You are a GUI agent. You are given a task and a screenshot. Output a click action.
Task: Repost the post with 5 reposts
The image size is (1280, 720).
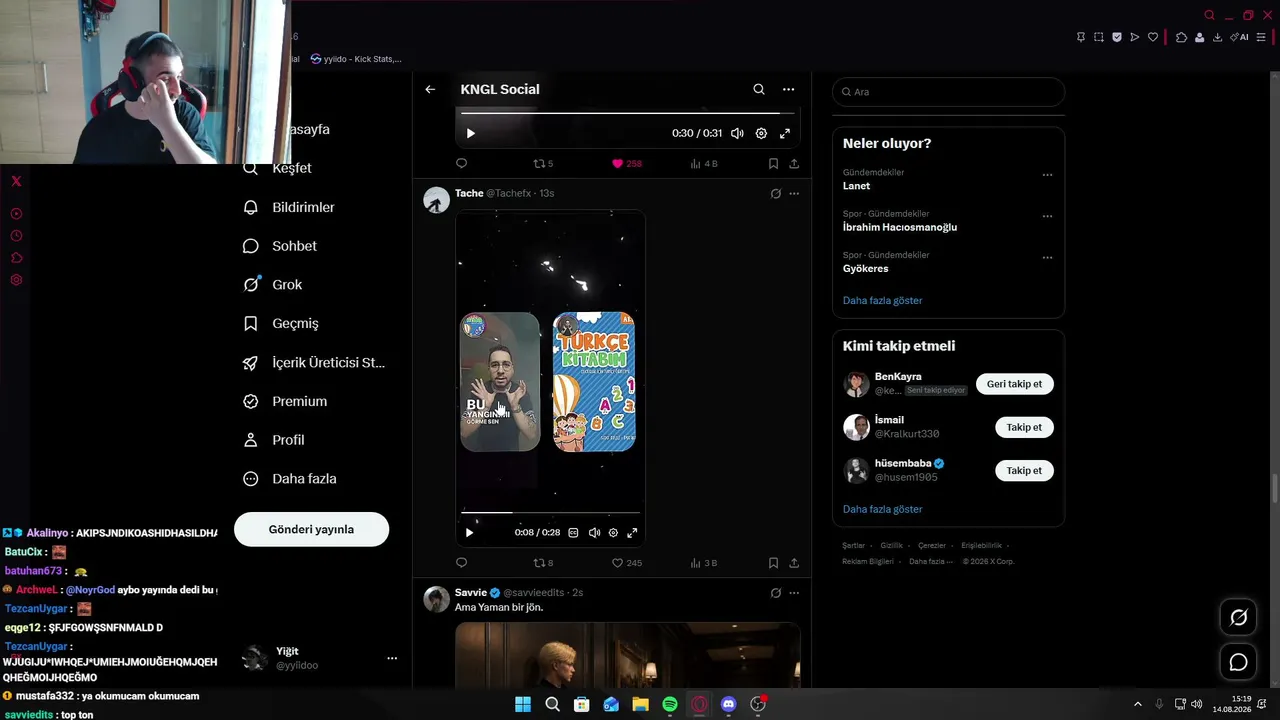point(543,163)
